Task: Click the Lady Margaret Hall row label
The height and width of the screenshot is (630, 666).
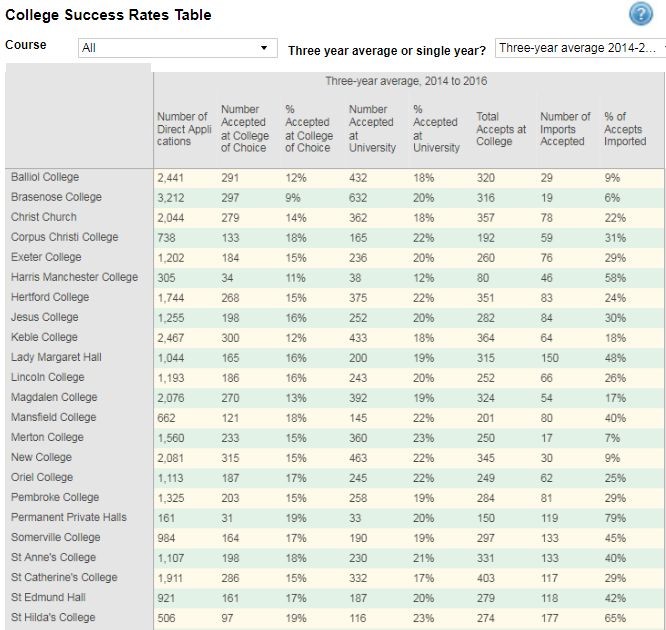Action: pos(57,357)
